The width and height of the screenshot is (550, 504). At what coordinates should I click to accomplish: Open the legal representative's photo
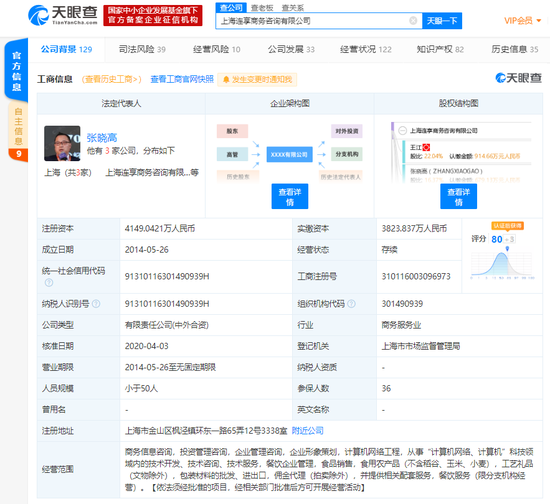coord(62,143)
